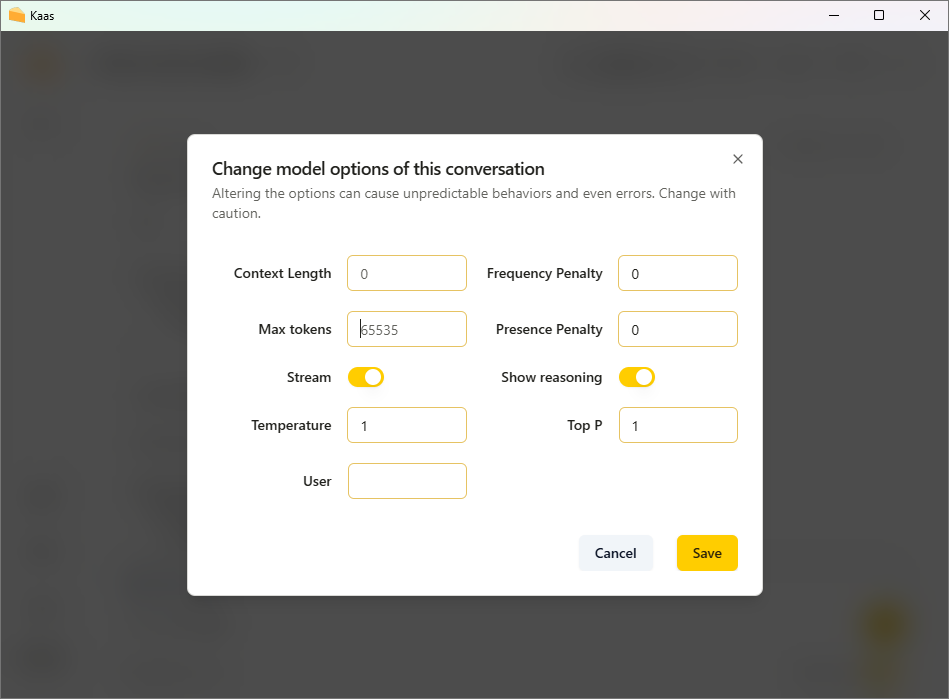Maximize the Kaas window

click(879, 15)
